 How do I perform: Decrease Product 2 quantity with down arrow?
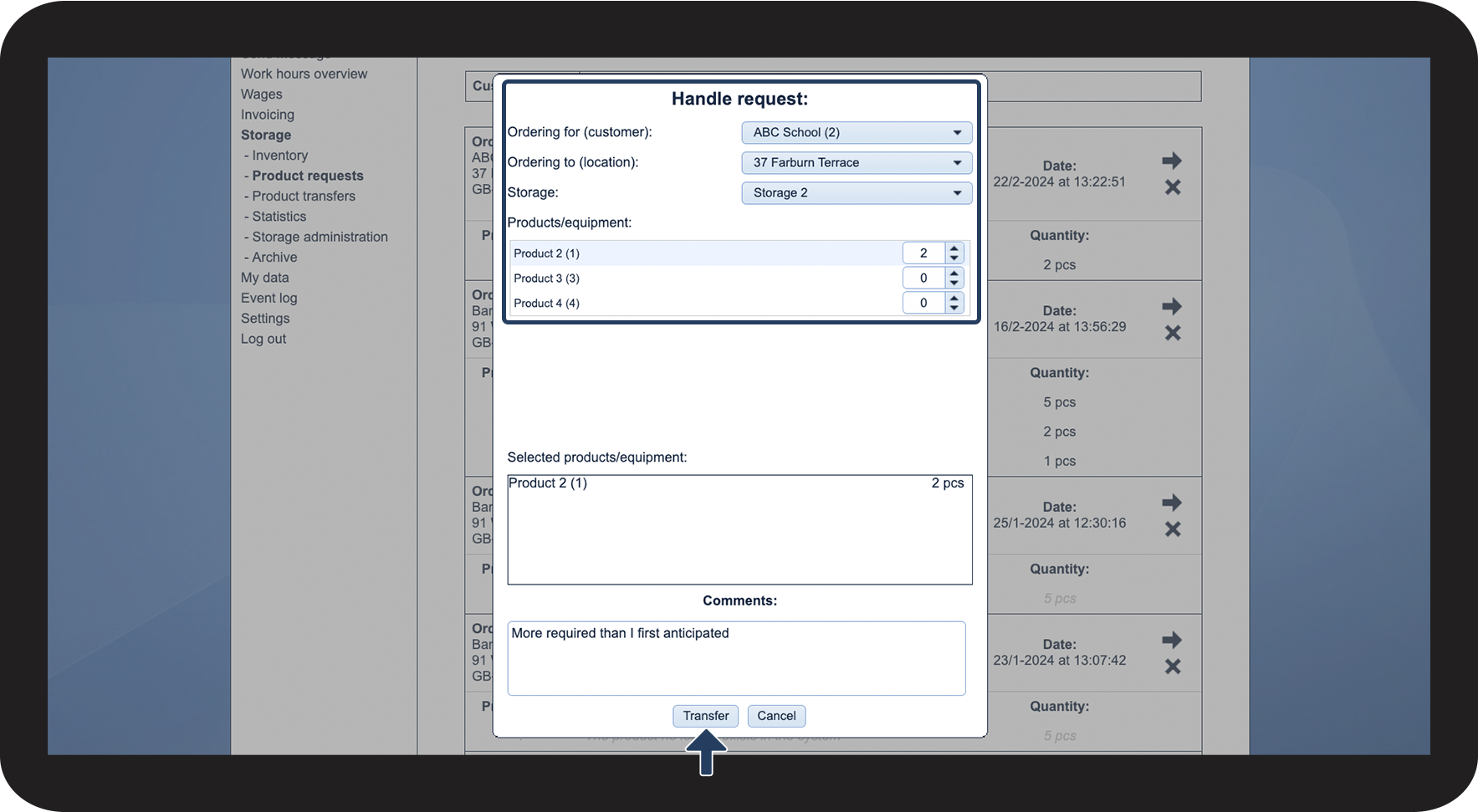[954, 258]
